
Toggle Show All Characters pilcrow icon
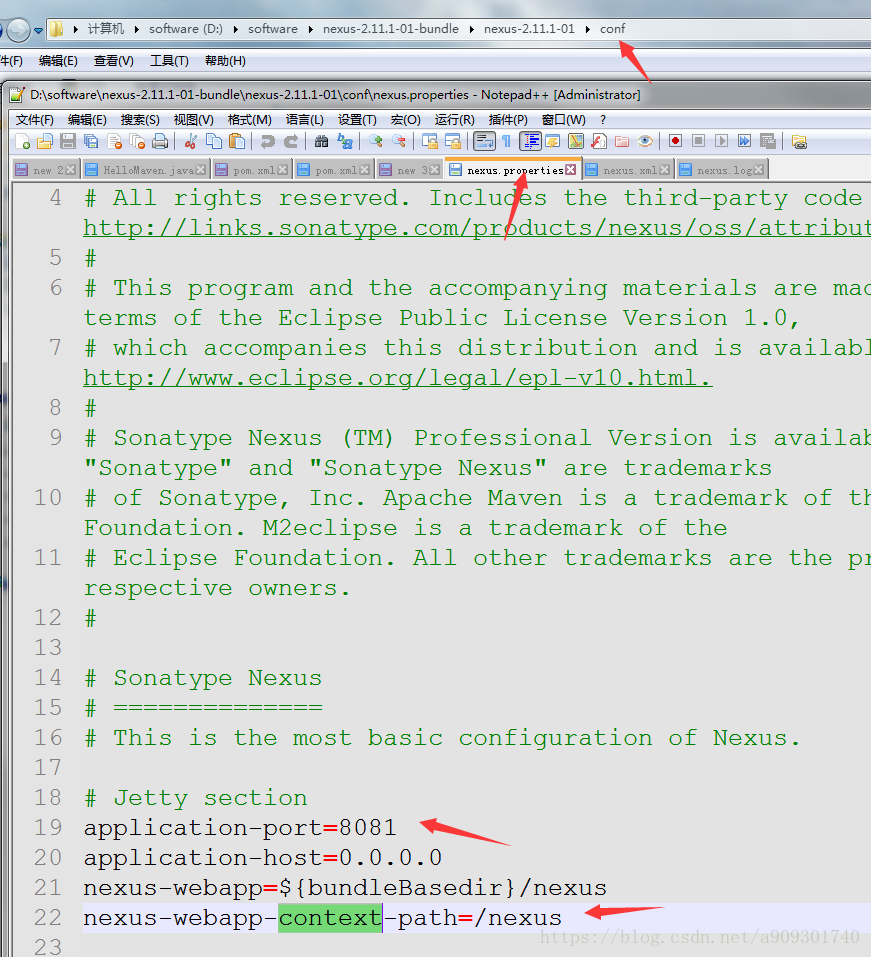507,142
